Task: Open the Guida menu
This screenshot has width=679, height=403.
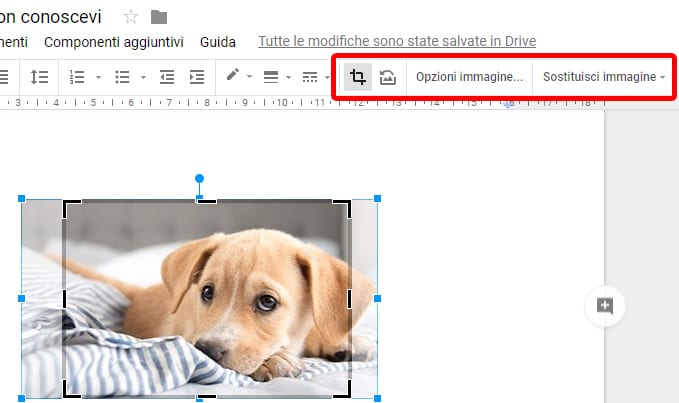Action: click(x=218, y=42)
